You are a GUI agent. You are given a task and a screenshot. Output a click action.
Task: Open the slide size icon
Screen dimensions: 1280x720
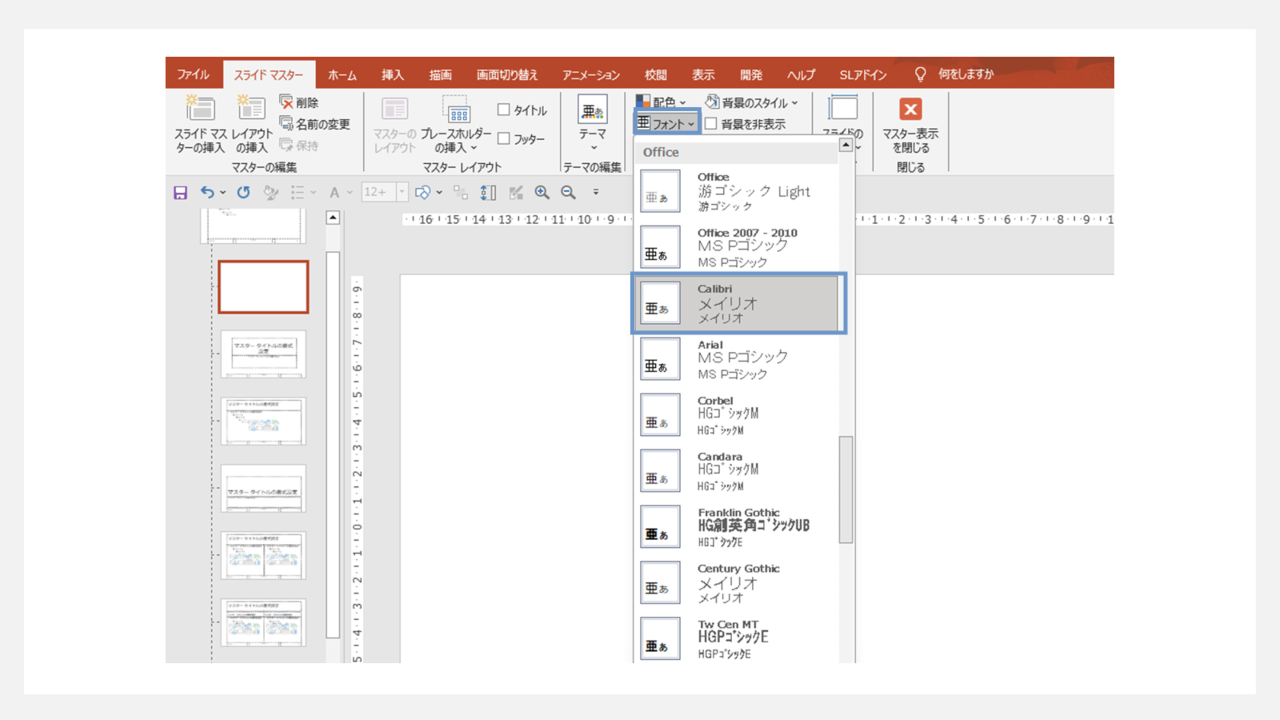click(843, 109)
